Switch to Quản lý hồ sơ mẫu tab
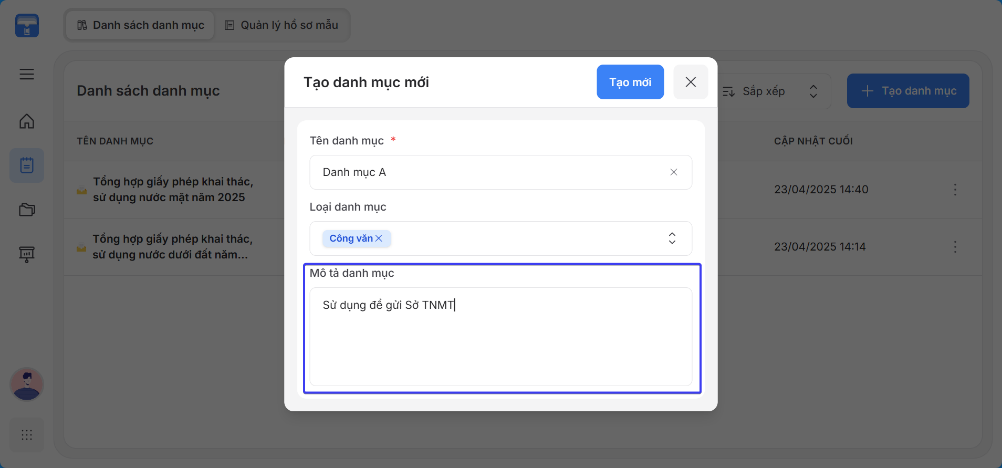1002x468 pixels. pos(282,26)
